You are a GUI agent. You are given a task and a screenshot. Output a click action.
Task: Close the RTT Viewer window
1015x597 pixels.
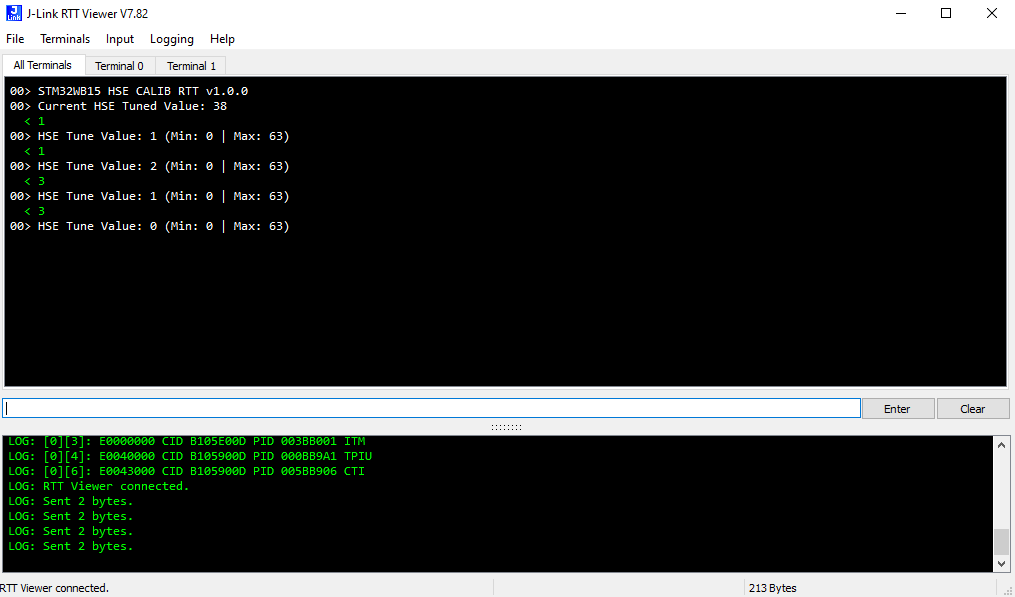click(992, 13)
